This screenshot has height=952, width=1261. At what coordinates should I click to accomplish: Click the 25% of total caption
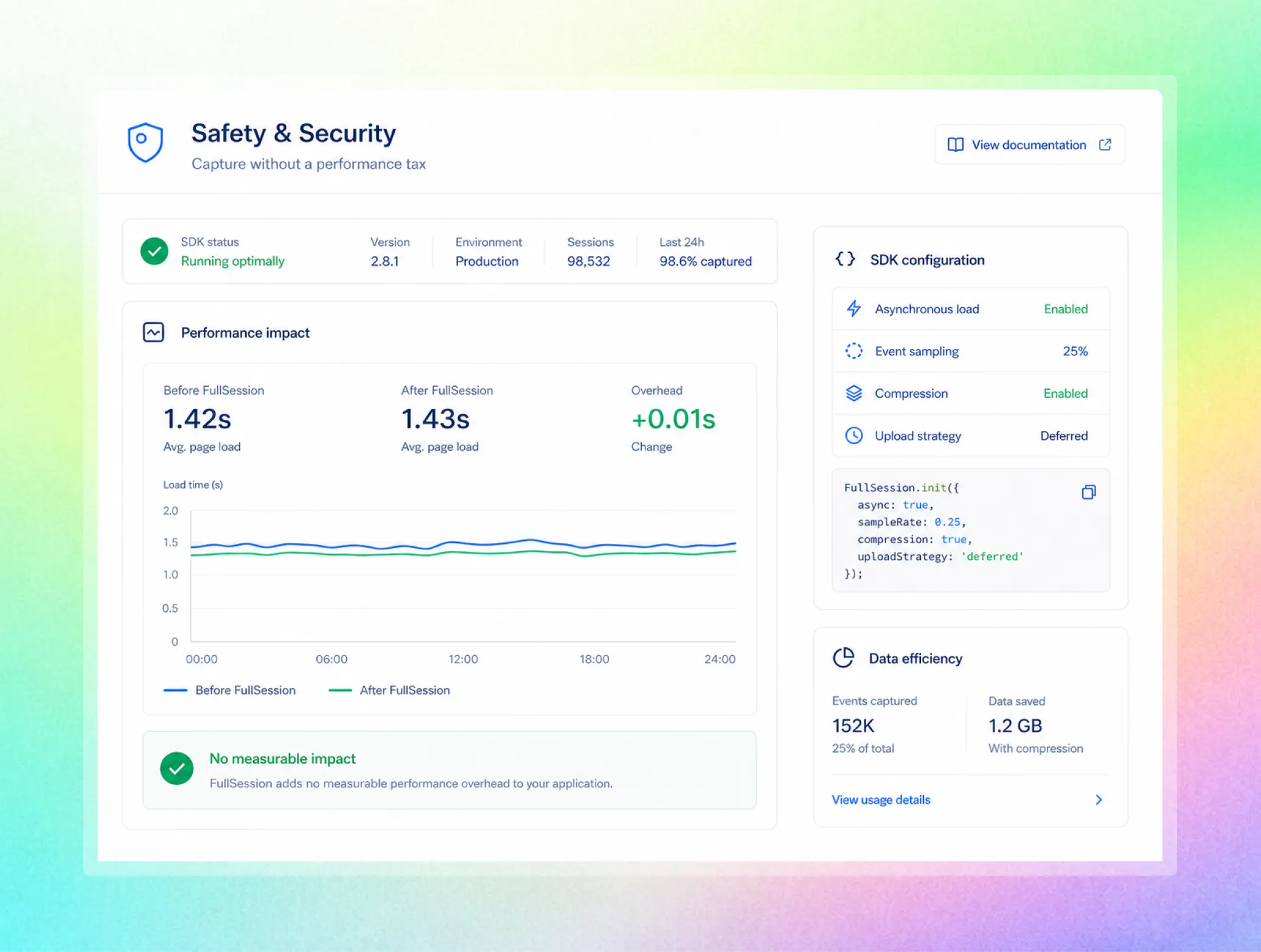863,748
